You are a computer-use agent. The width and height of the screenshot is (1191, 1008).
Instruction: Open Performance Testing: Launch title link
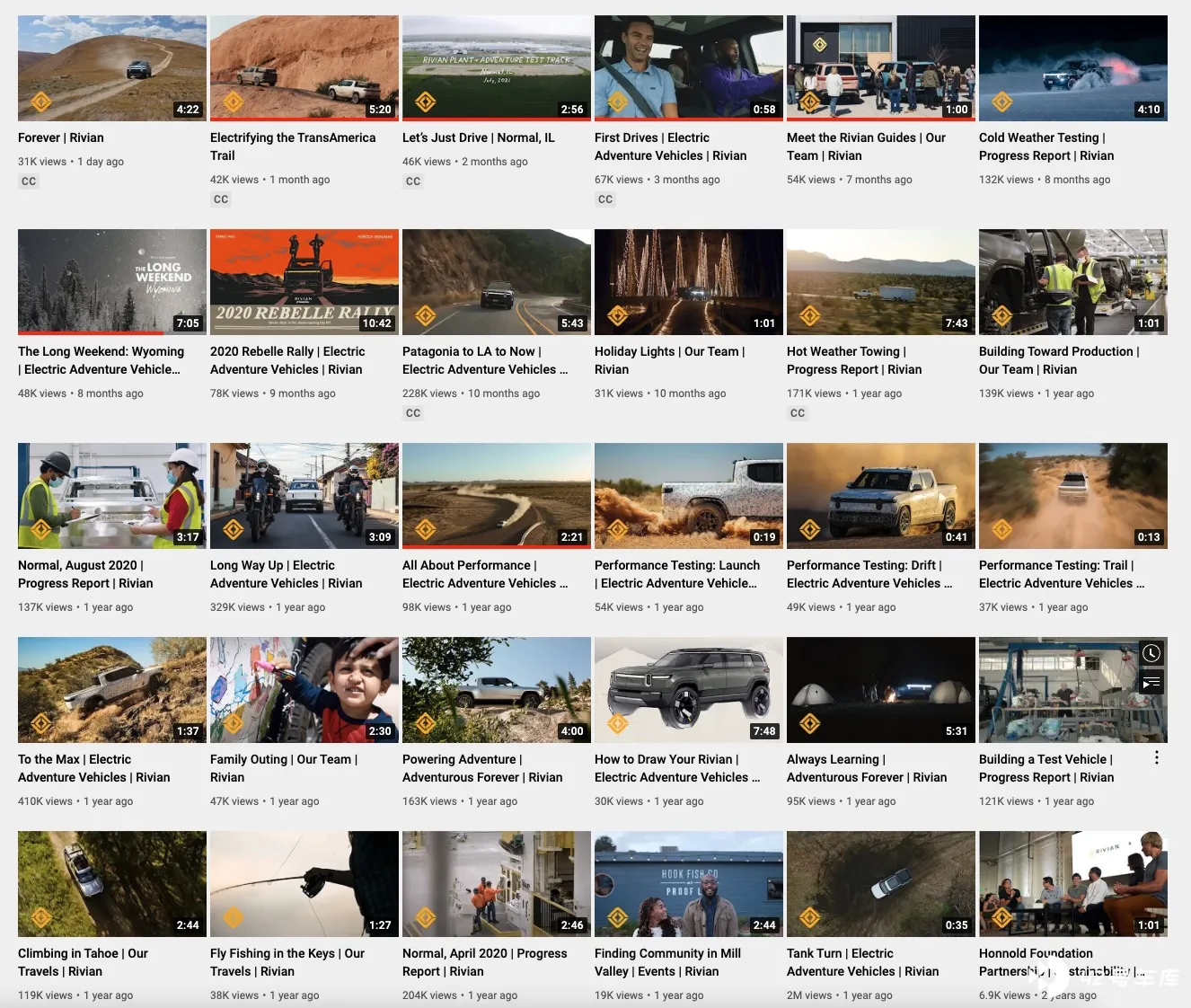677,574
